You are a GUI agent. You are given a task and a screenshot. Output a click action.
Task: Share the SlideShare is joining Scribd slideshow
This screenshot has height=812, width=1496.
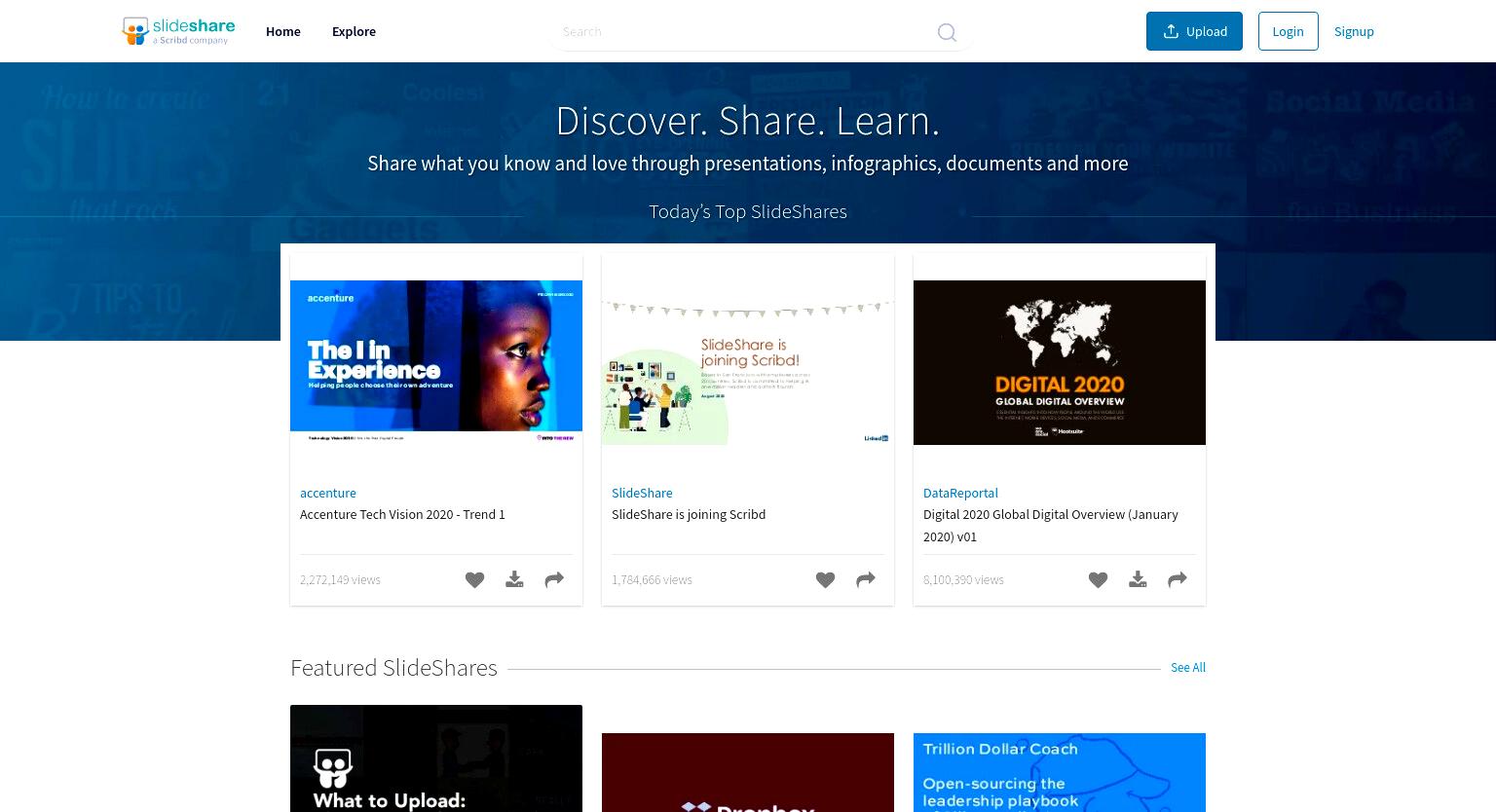coord(865,580)
